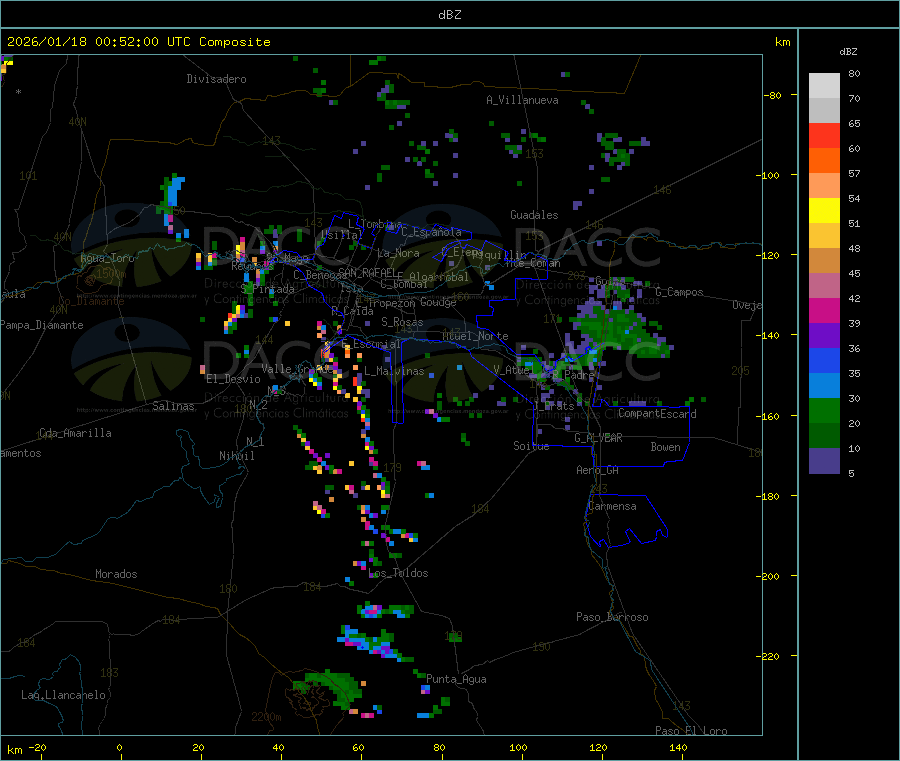The width and height of the screenshot is (900, 761).
Task: Click the Punta_Agua label
Action: tap(456, 679)
